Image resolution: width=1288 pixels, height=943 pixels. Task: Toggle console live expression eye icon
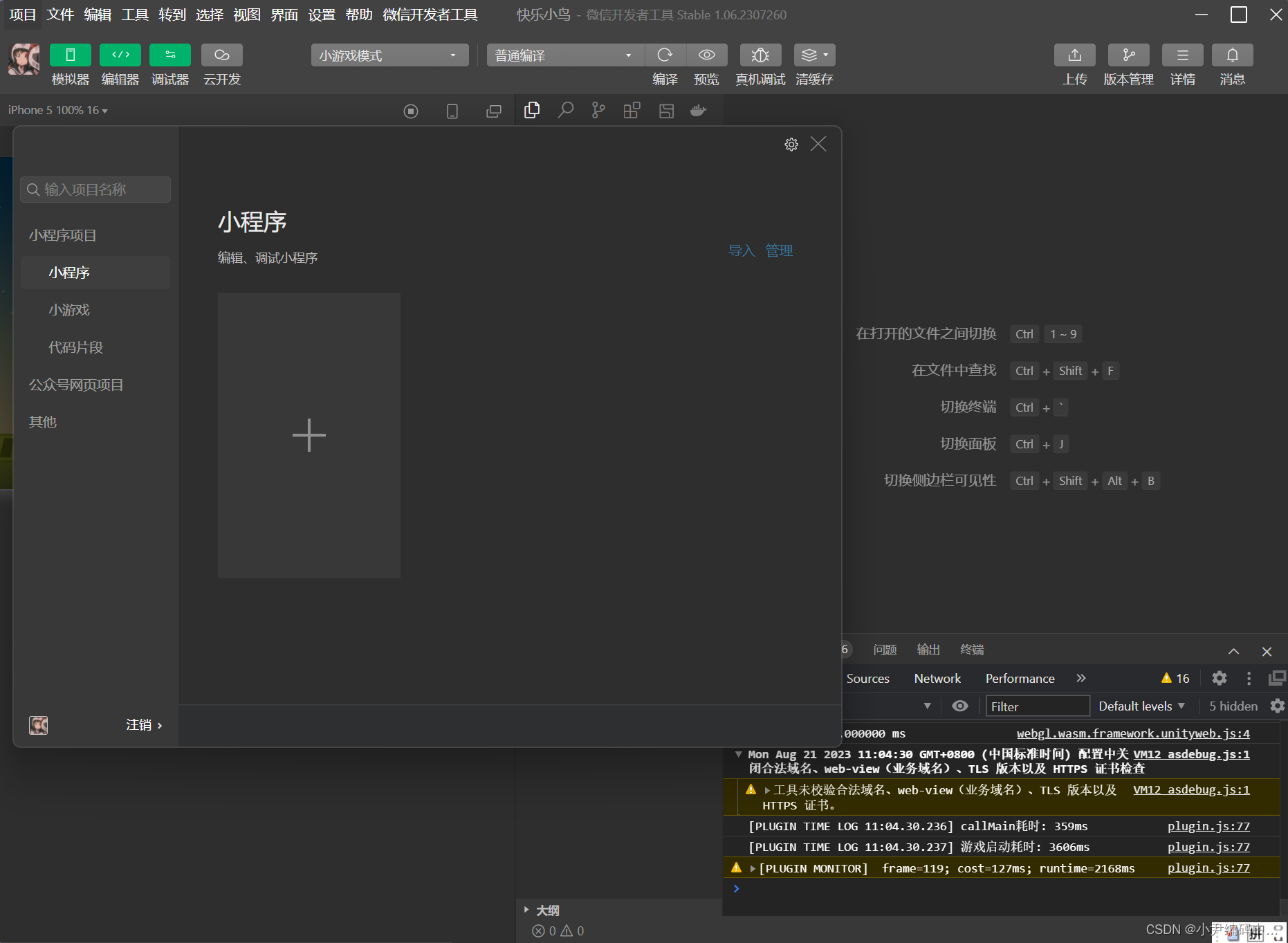pos(959,706)
